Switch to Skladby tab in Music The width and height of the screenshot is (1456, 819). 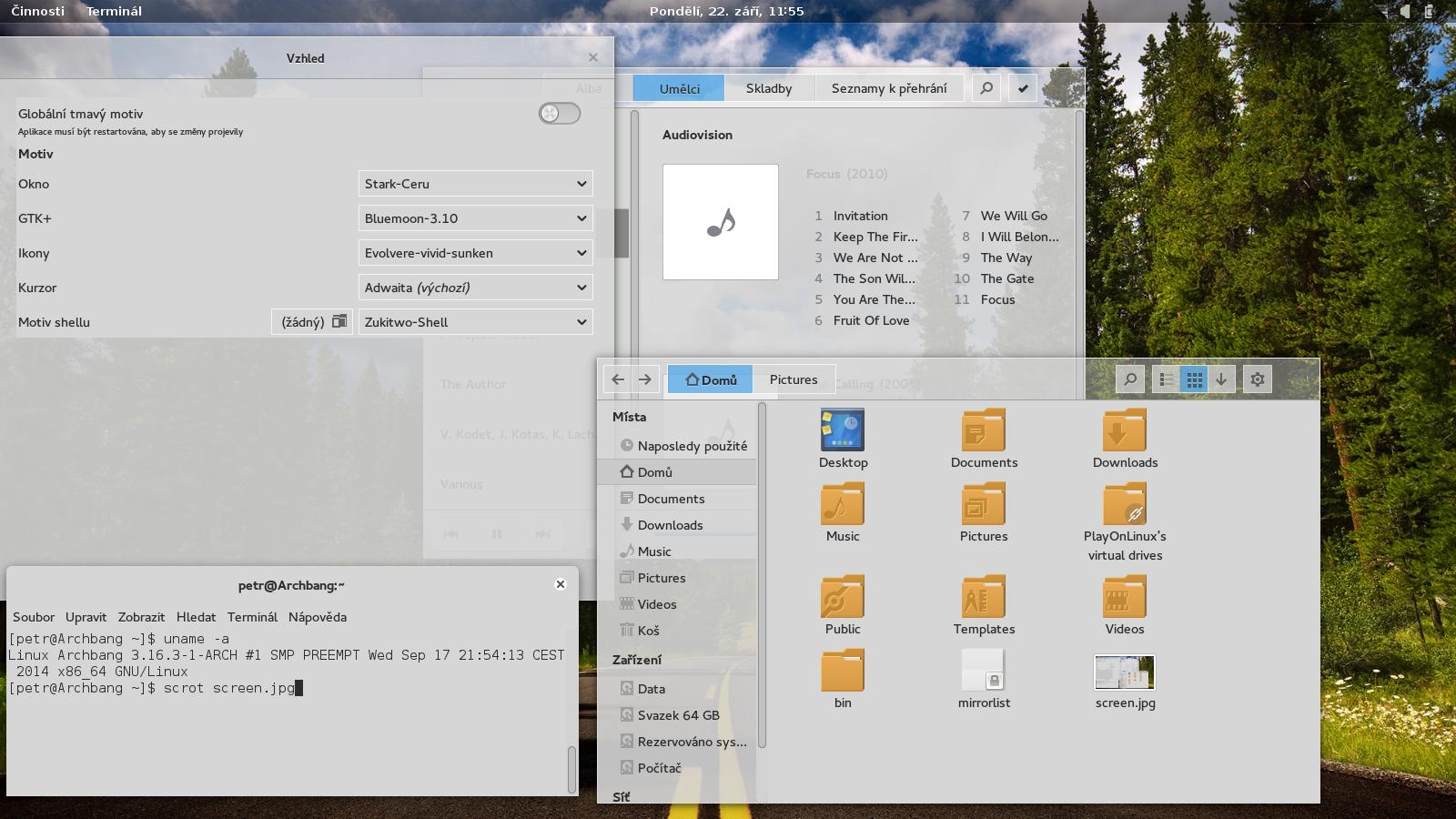click(x=769, y=88)
